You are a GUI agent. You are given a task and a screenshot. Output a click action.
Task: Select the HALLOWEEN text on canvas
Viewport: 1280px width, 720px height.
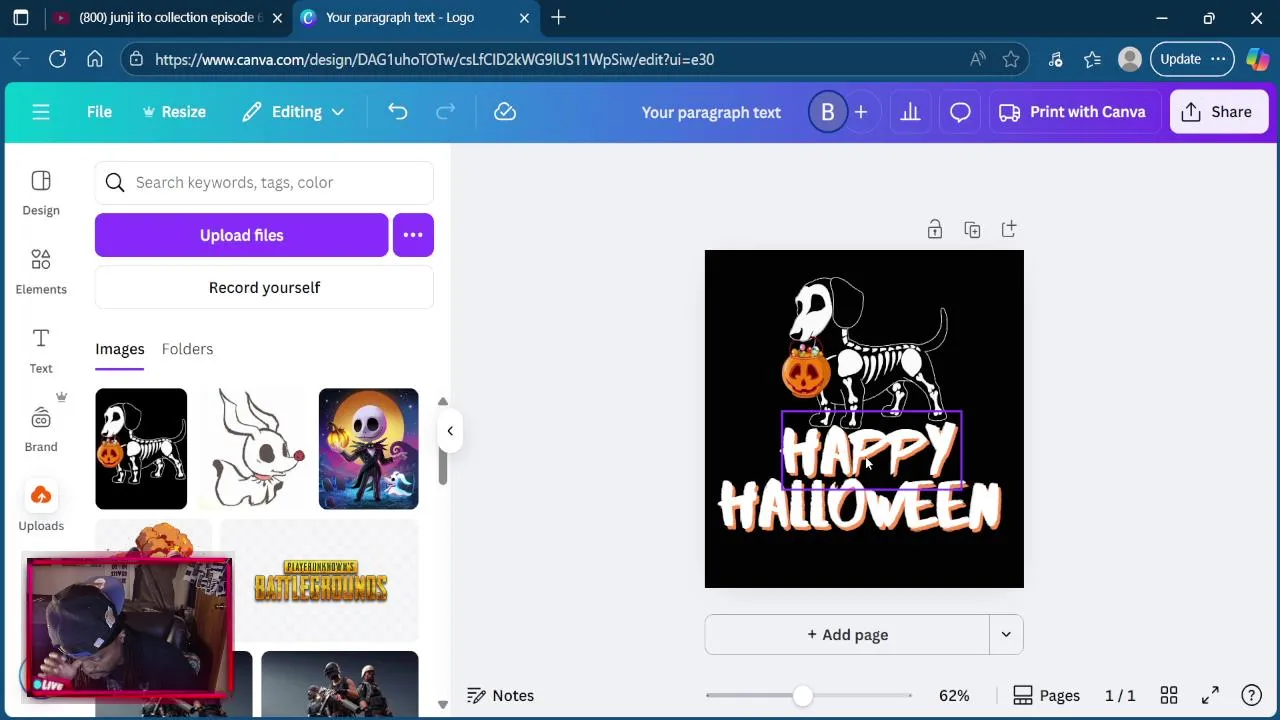point(860,506)
